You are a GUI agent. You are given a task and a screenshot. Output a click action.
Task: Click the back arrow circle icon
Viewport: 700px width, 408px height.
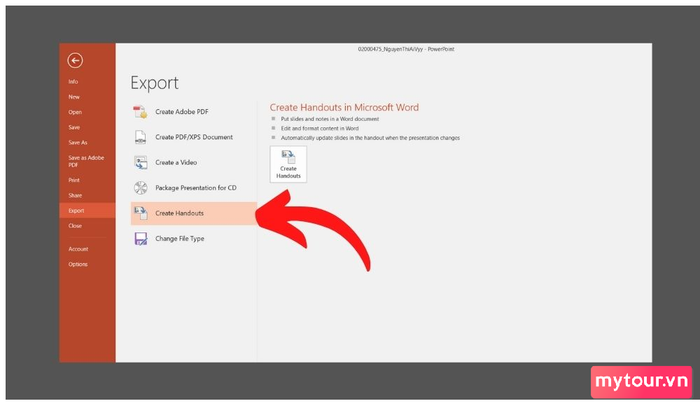click(x=75, y=60)
